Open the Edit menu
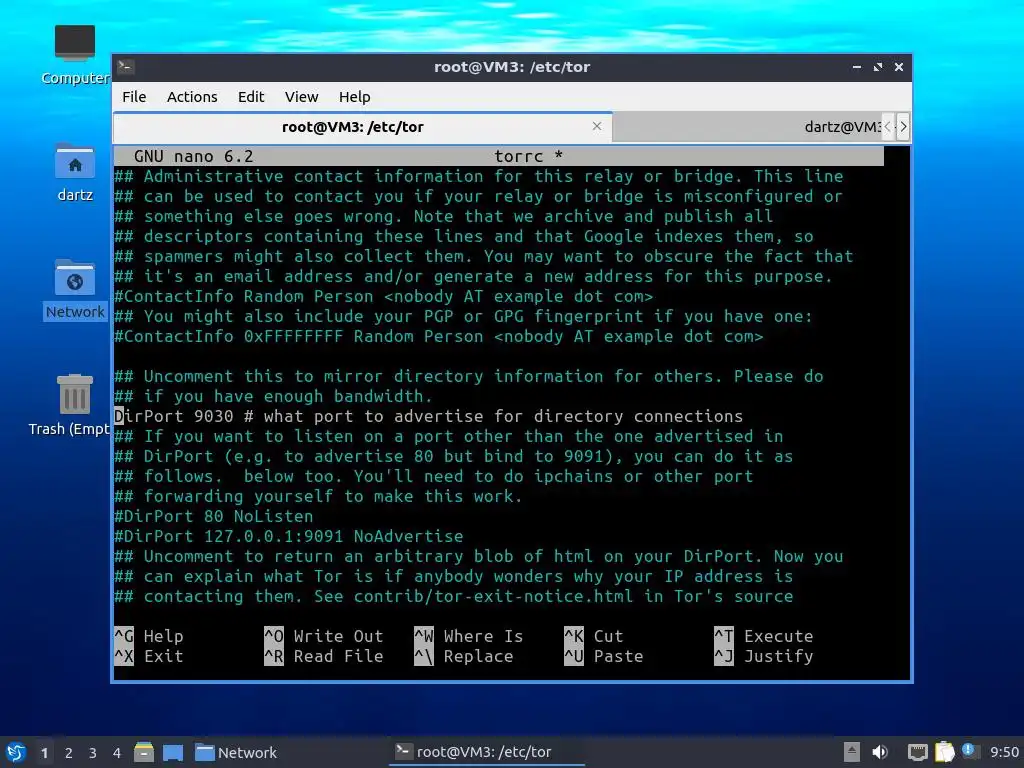This screenshot has width=1024, height=768. point(251,97)
